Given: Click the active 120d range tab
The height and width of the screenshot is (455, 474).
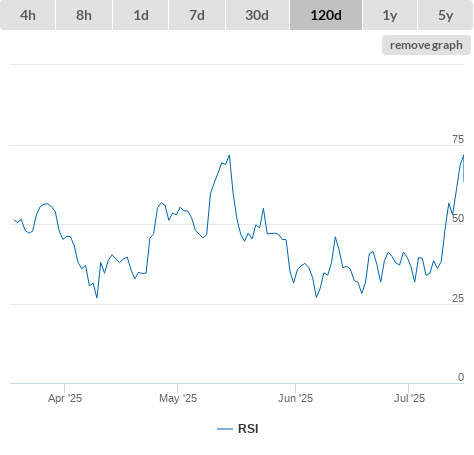Looking at the screenshot, I should (326, 15).
